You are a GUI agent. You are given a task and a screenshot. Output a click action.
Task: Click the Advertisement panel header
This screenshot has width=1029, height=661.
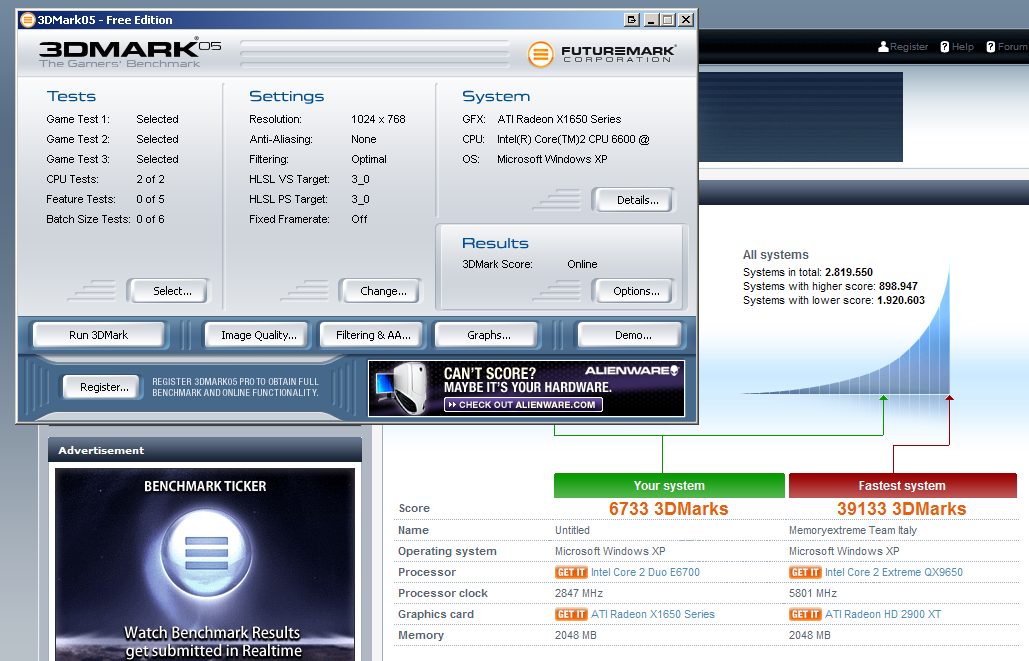(205, 450)
